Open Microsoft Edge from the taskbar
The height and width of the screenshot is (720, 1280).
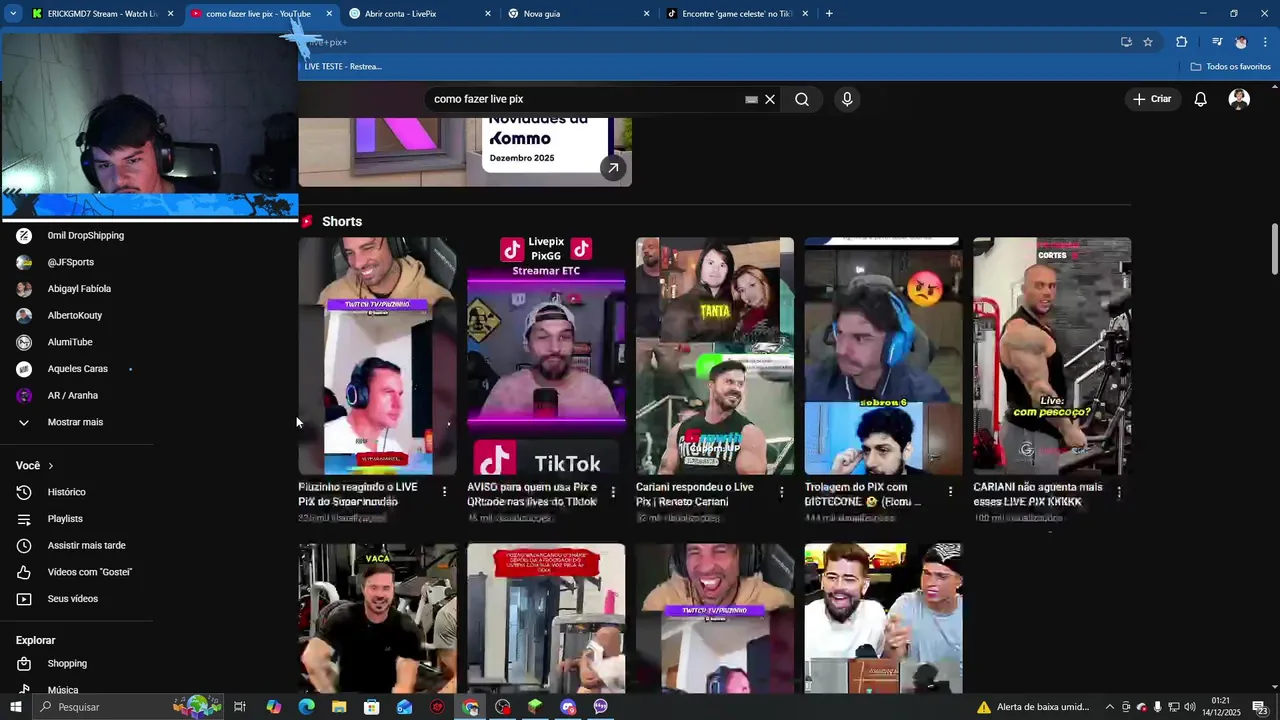(306, 707)
